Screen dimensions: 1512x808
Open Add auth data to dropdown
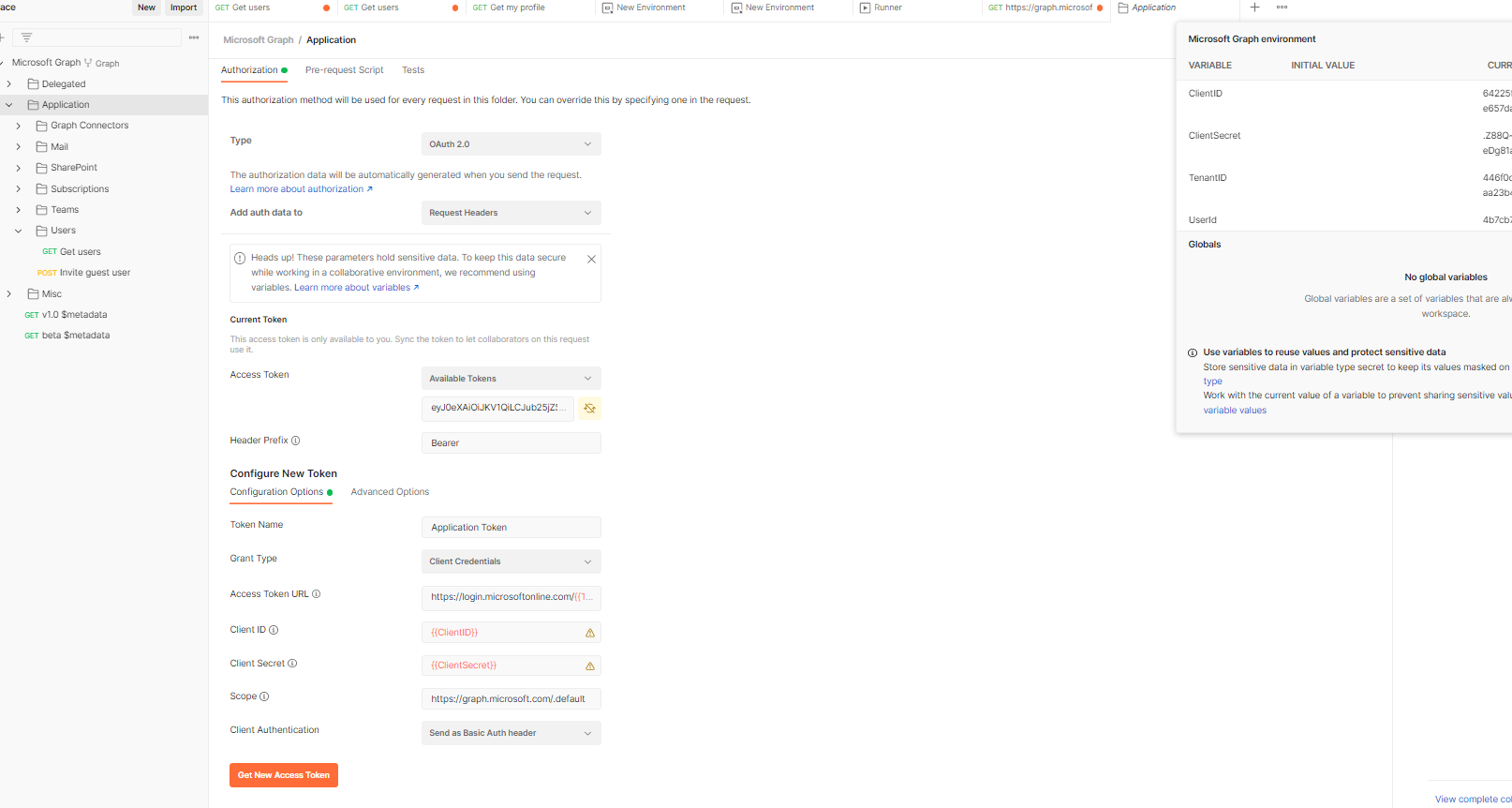(511, 213)
